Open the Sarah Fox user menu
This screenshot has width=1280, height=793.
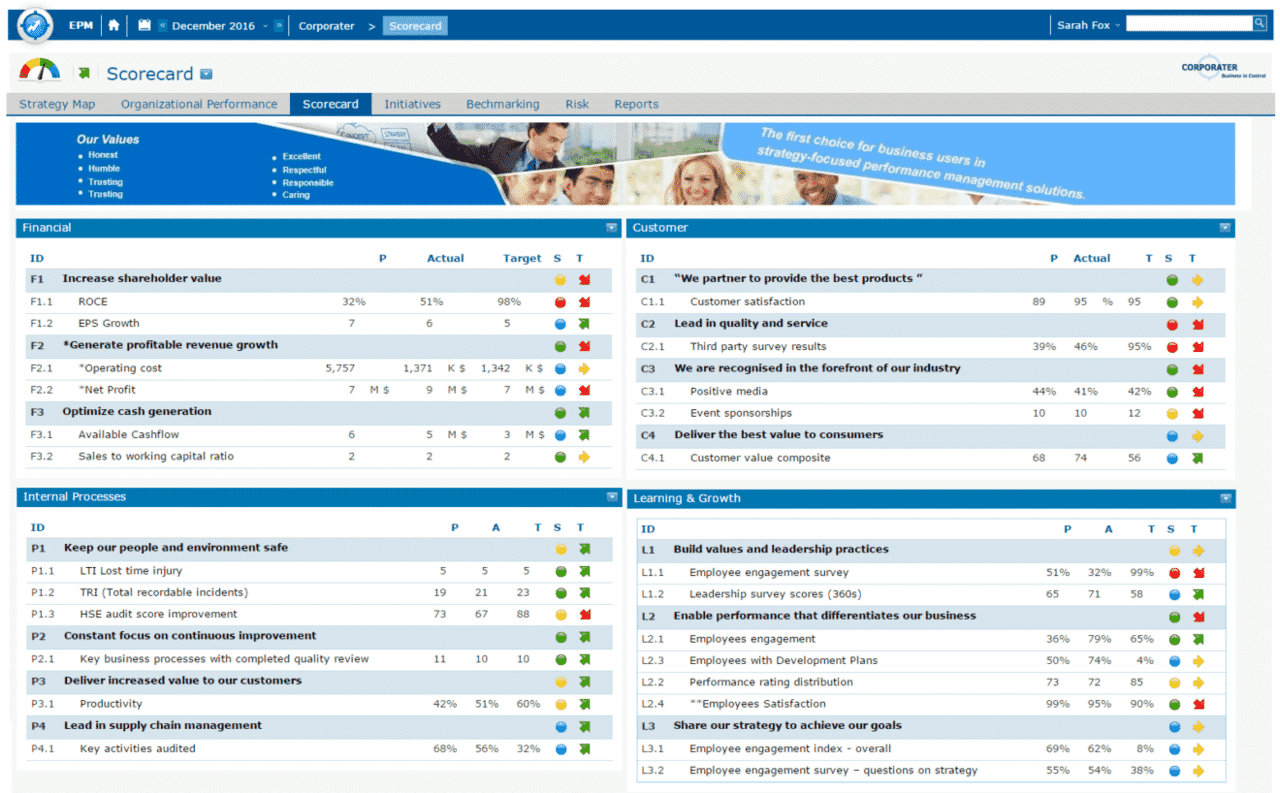pos(1088,26)
